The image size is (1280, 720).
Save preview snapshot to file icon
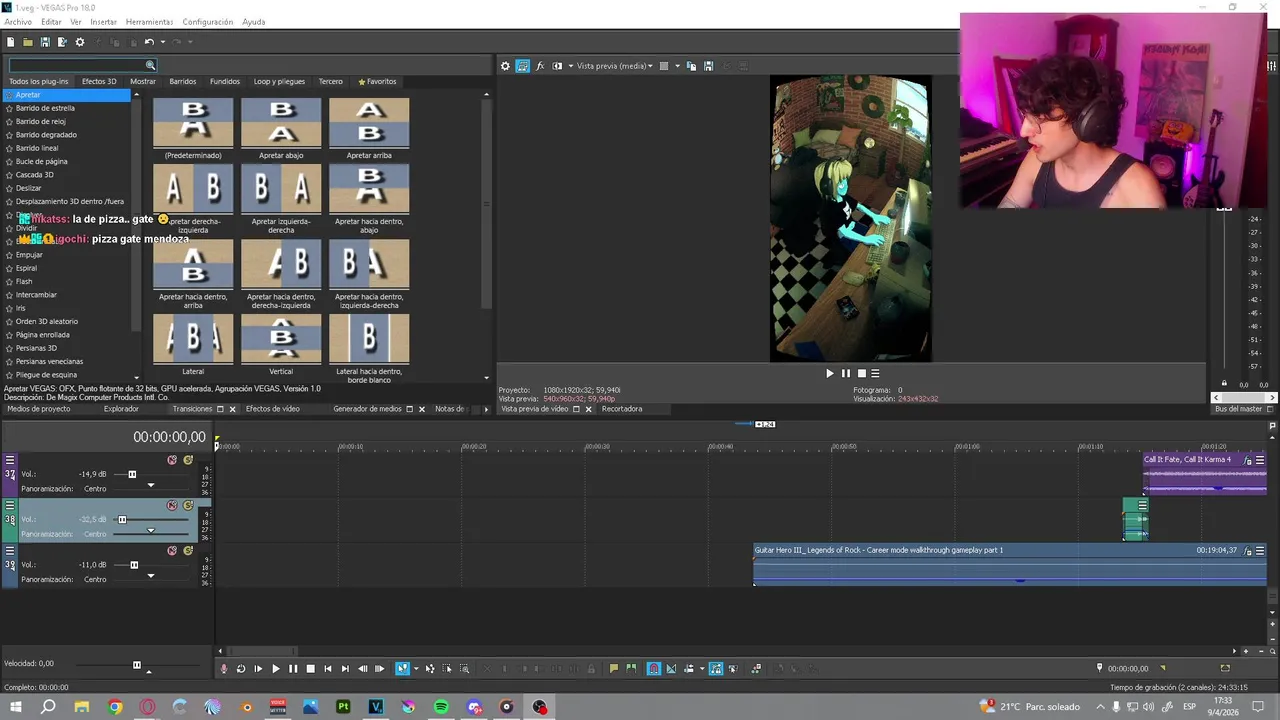(x=708, y=66)
